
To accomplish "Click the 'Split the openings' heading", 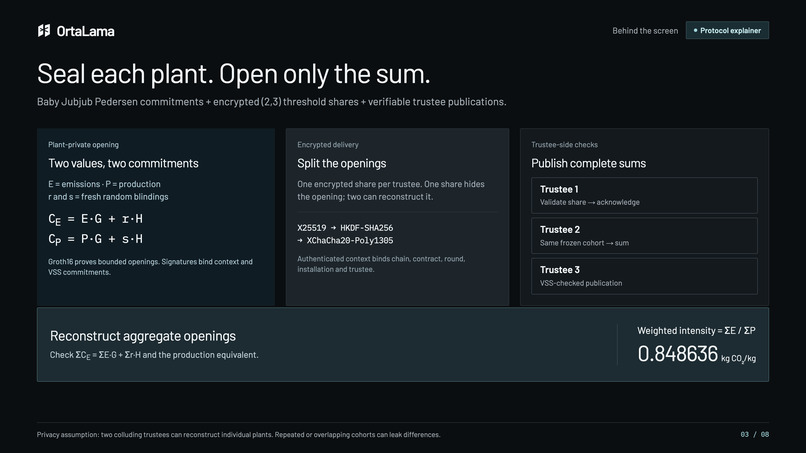I will tap(341, 164).
